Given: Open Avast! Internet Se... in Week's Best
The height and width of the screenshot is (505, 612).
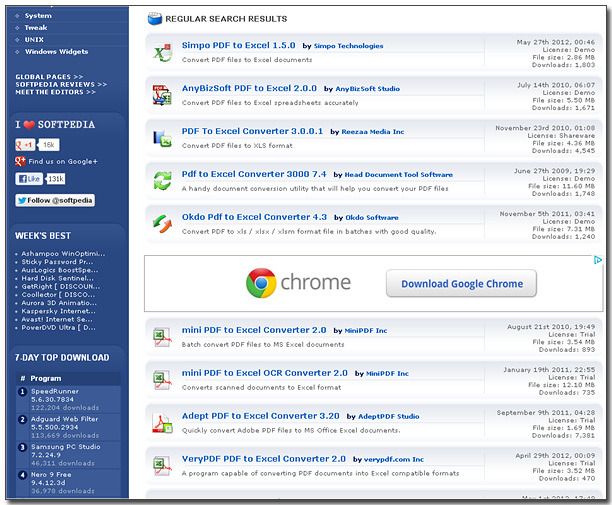Looking at the screenshot, I should pyautogui.click(x=57, y=319).
